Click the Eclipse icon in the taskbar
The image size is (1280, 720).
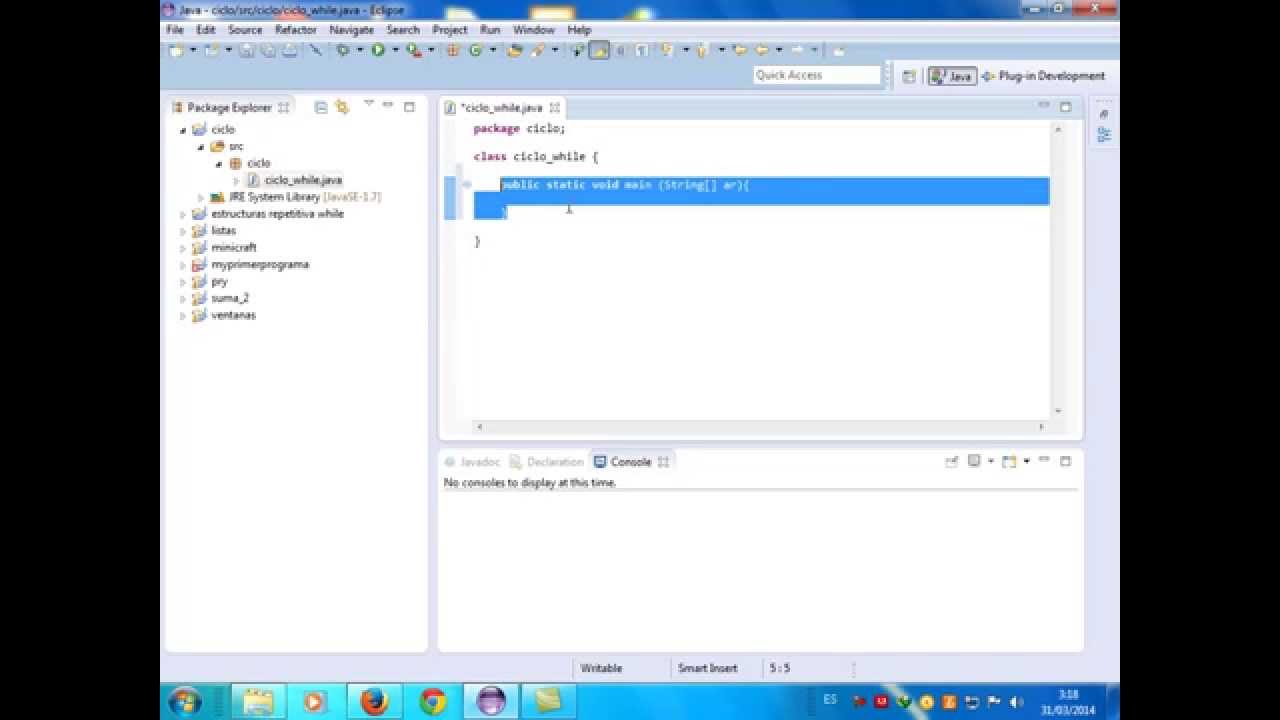[491, 700]
